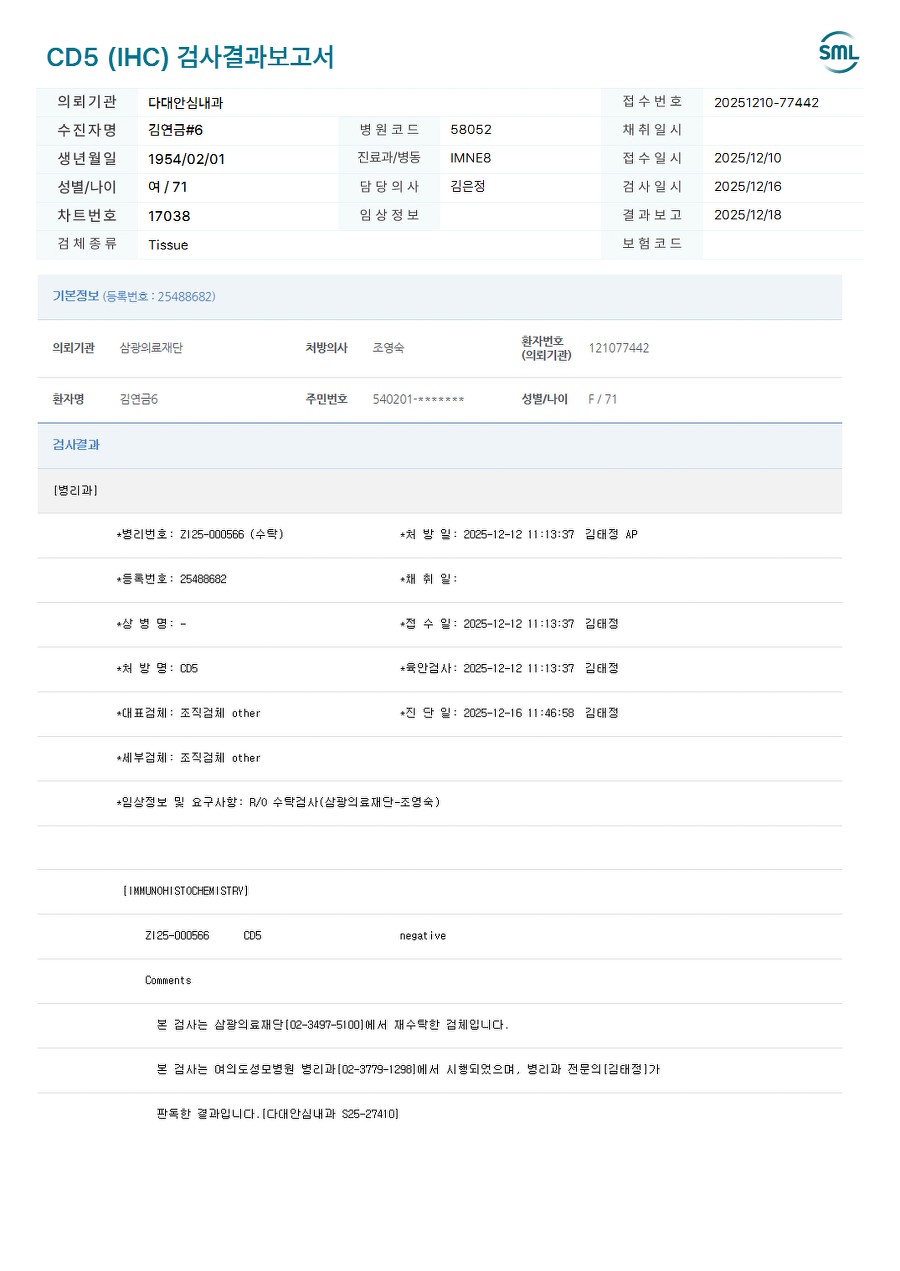Select the department value 'IMNE8'
The width and height of the screenshot is (900, 1271).
471,158
